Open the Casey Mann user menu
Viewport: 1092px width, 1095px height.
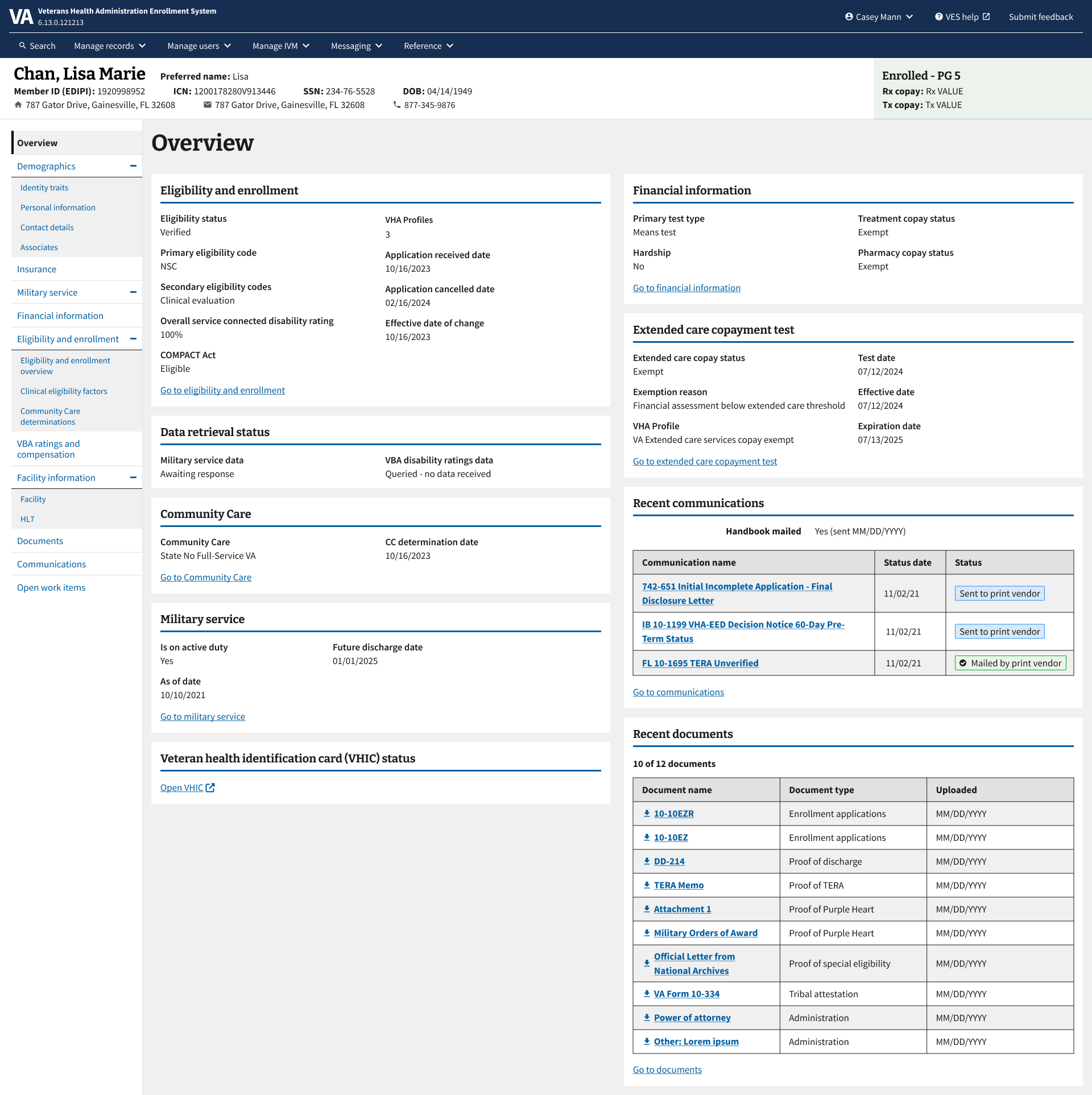pos(879,16)
